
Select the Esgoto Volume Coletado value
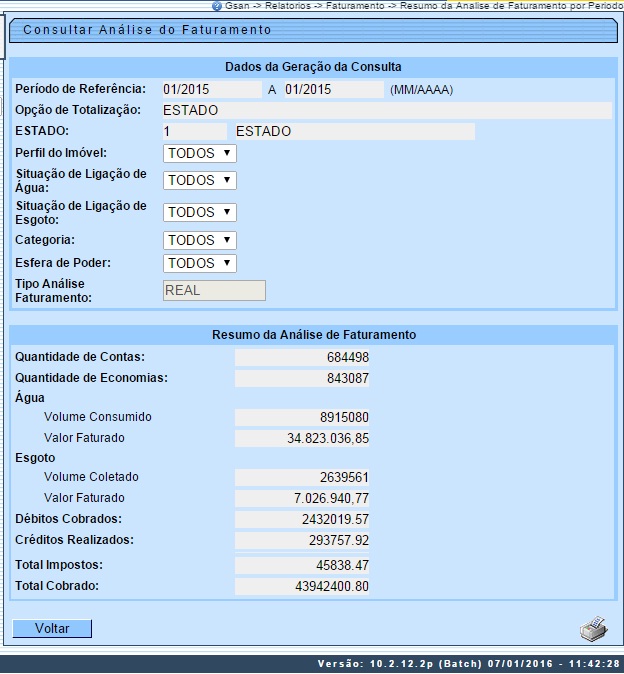click(x=302, y=477)
